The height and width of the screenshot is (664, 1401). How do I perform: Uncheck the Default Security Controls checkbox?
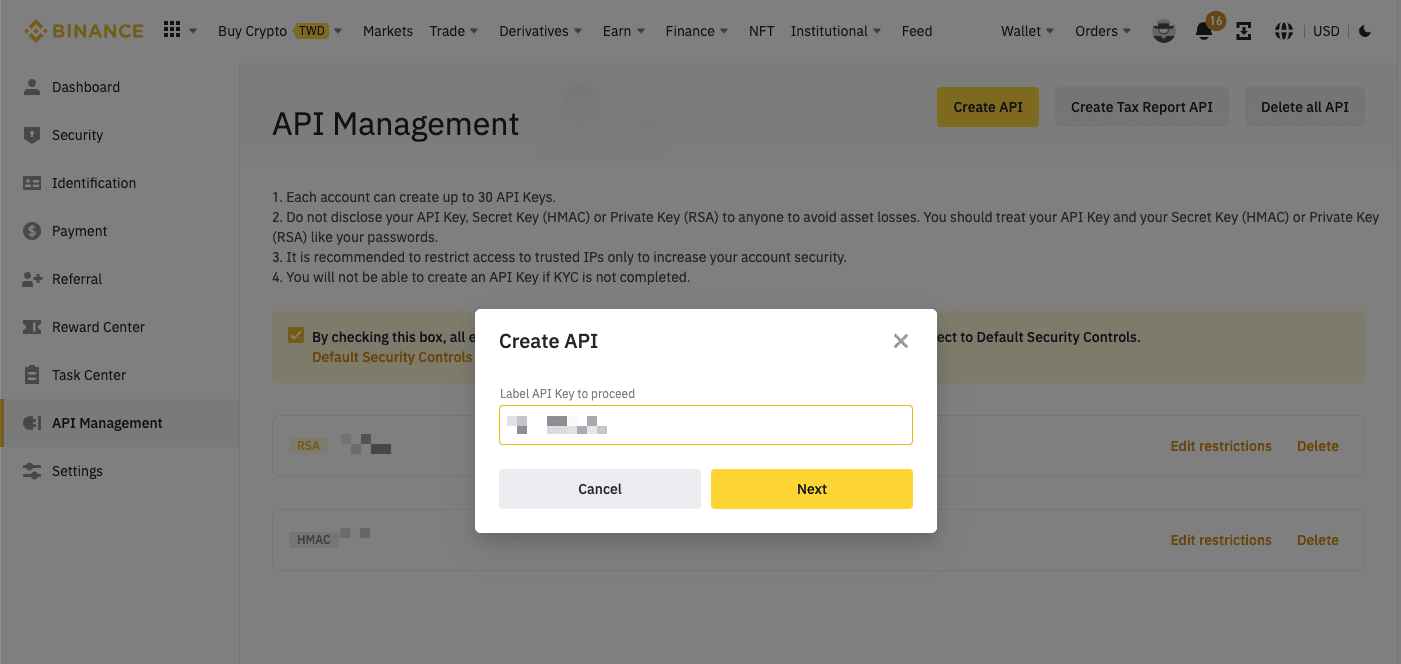pyautogui.click(x=296, y=336)
